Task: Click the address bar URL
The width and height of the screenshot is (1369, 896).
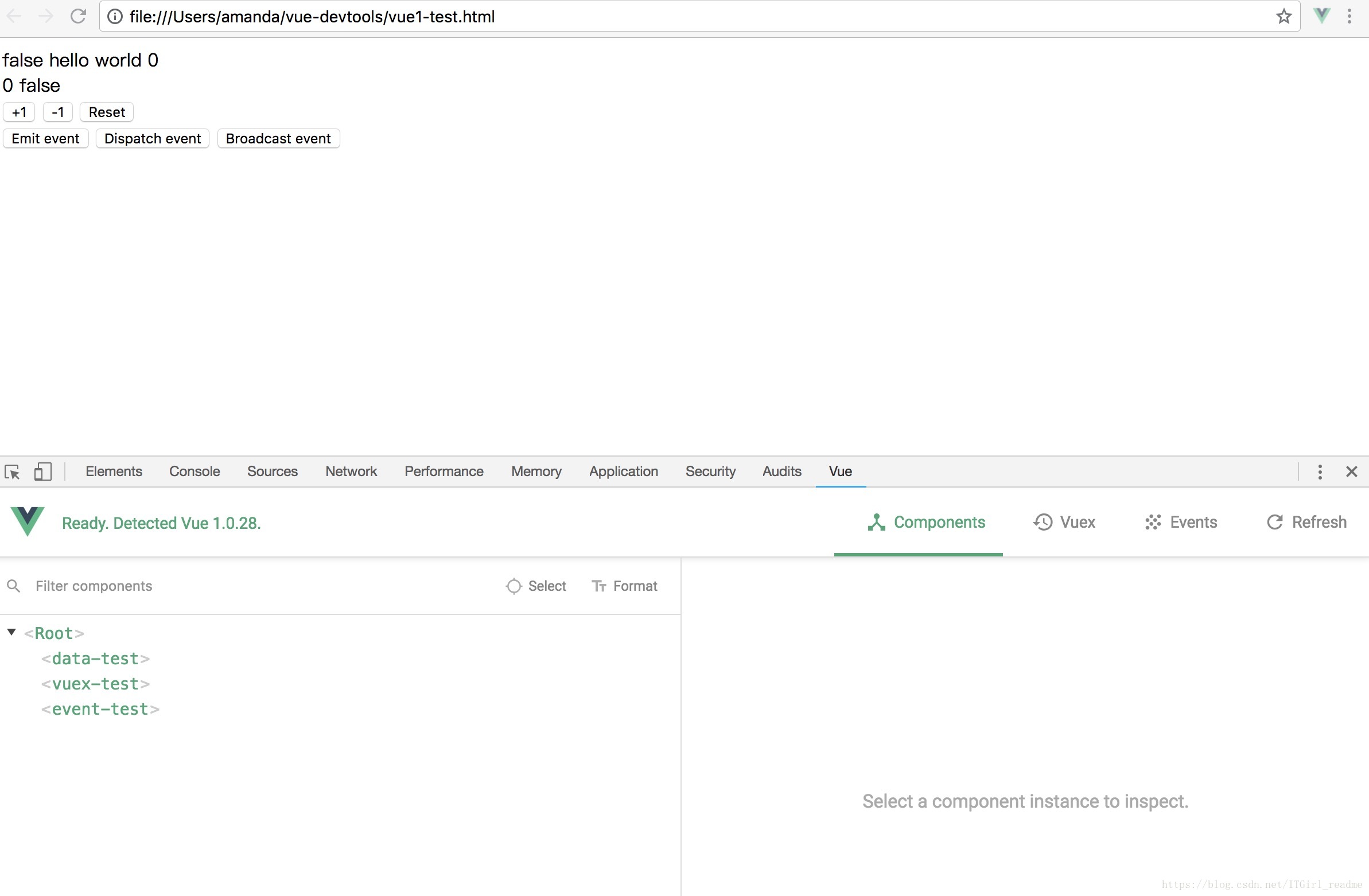Action: click(312, 17)
